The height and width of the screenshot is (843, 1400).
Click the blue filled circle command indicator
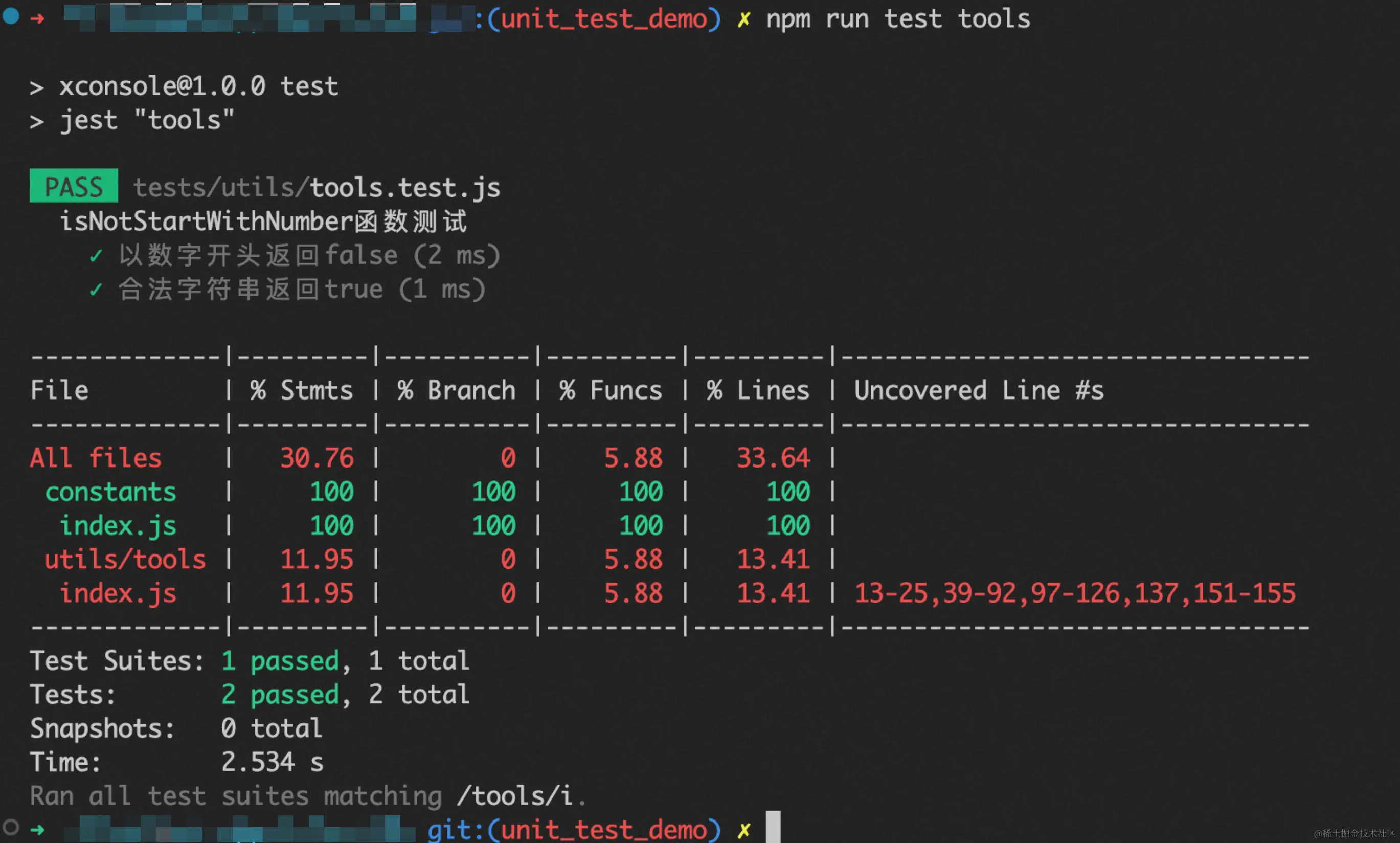11,16
